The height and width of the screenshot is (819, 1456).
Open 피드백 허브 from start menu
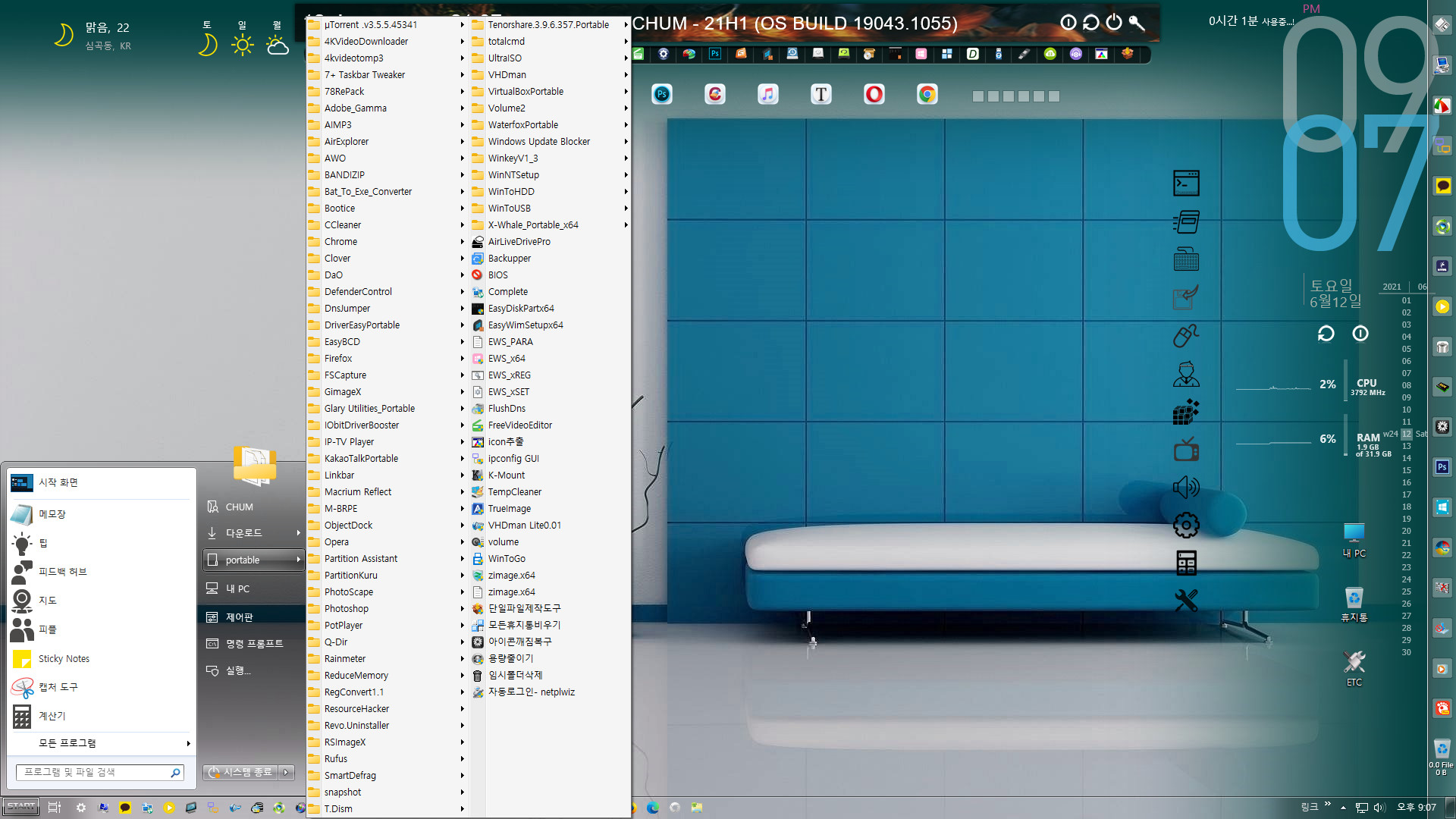[100, 572]
